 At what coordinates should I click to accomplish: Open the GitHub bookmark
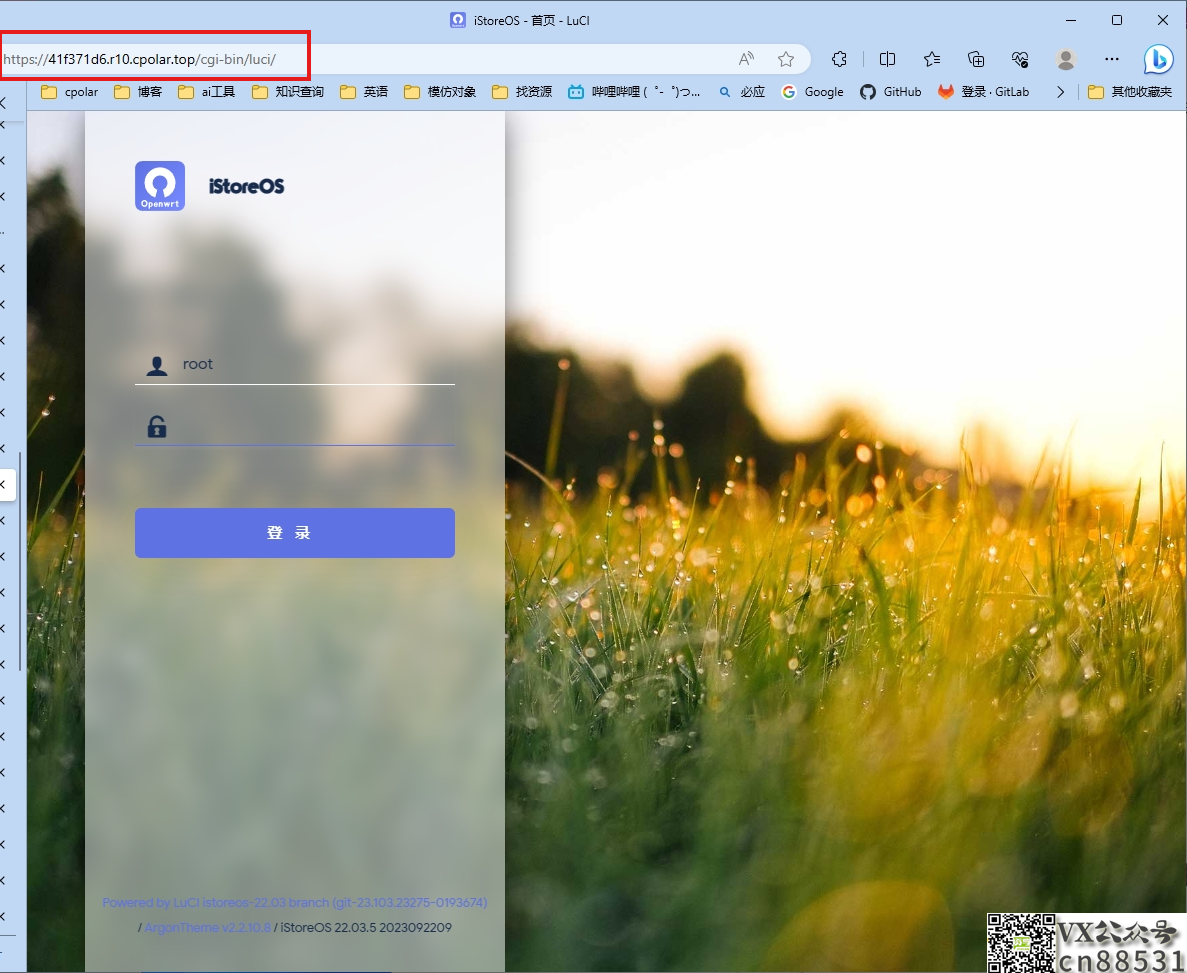point(890,92)
